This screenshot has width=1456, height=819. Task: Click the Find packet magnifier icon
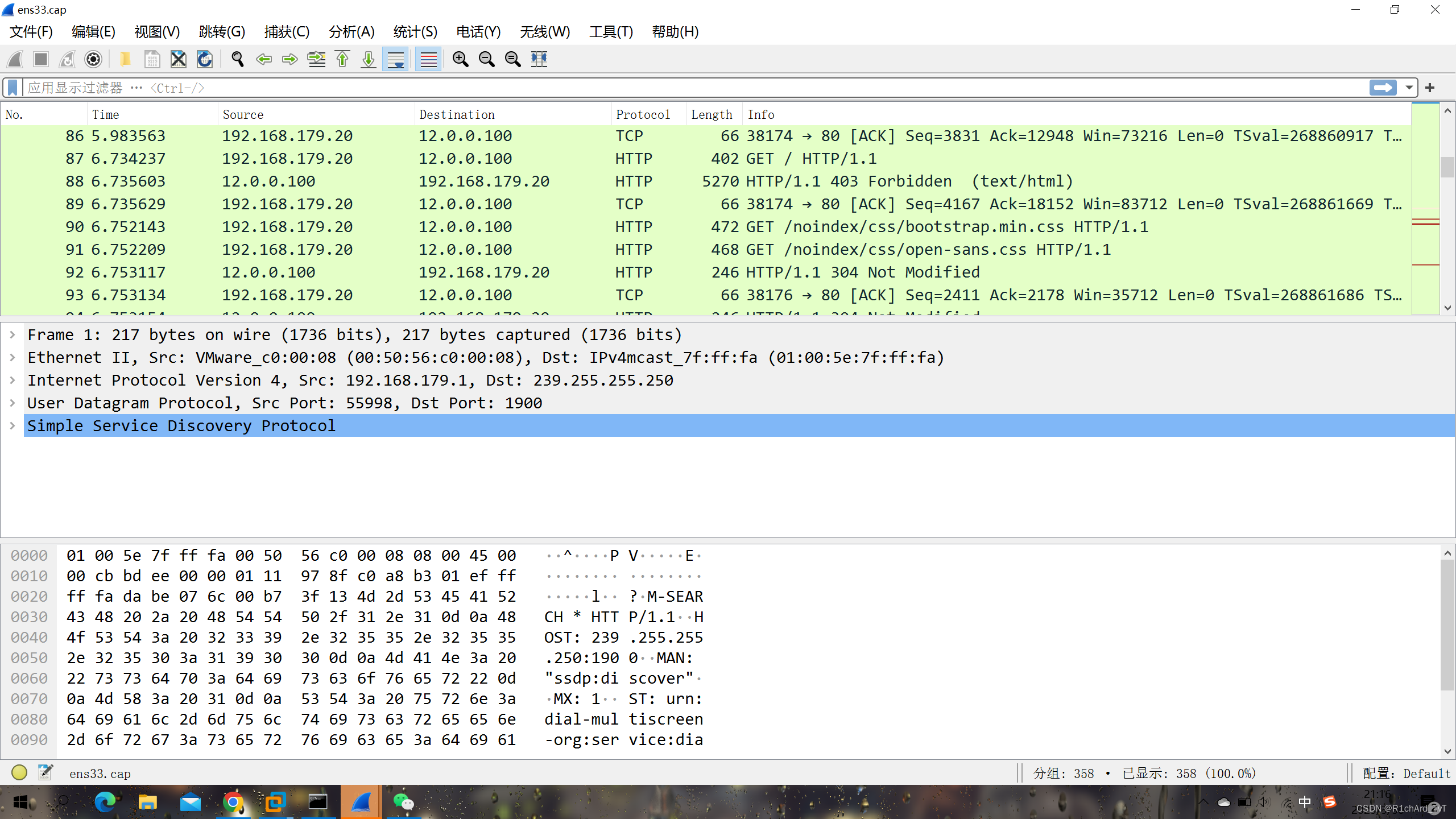237,59
